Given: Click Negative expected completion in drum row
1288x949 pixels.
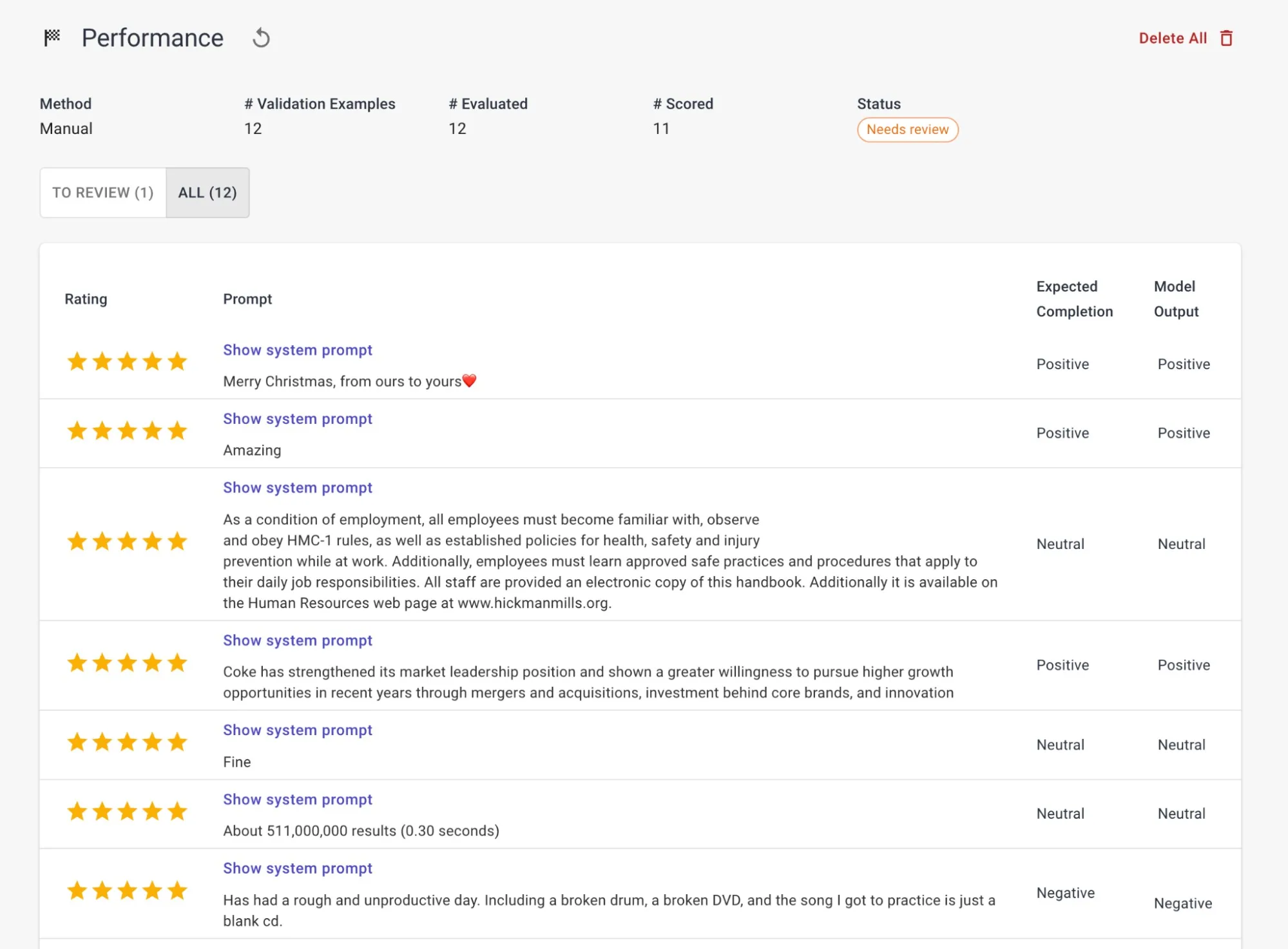Looking at the screenshot, I should click(x=1066, y=893).
